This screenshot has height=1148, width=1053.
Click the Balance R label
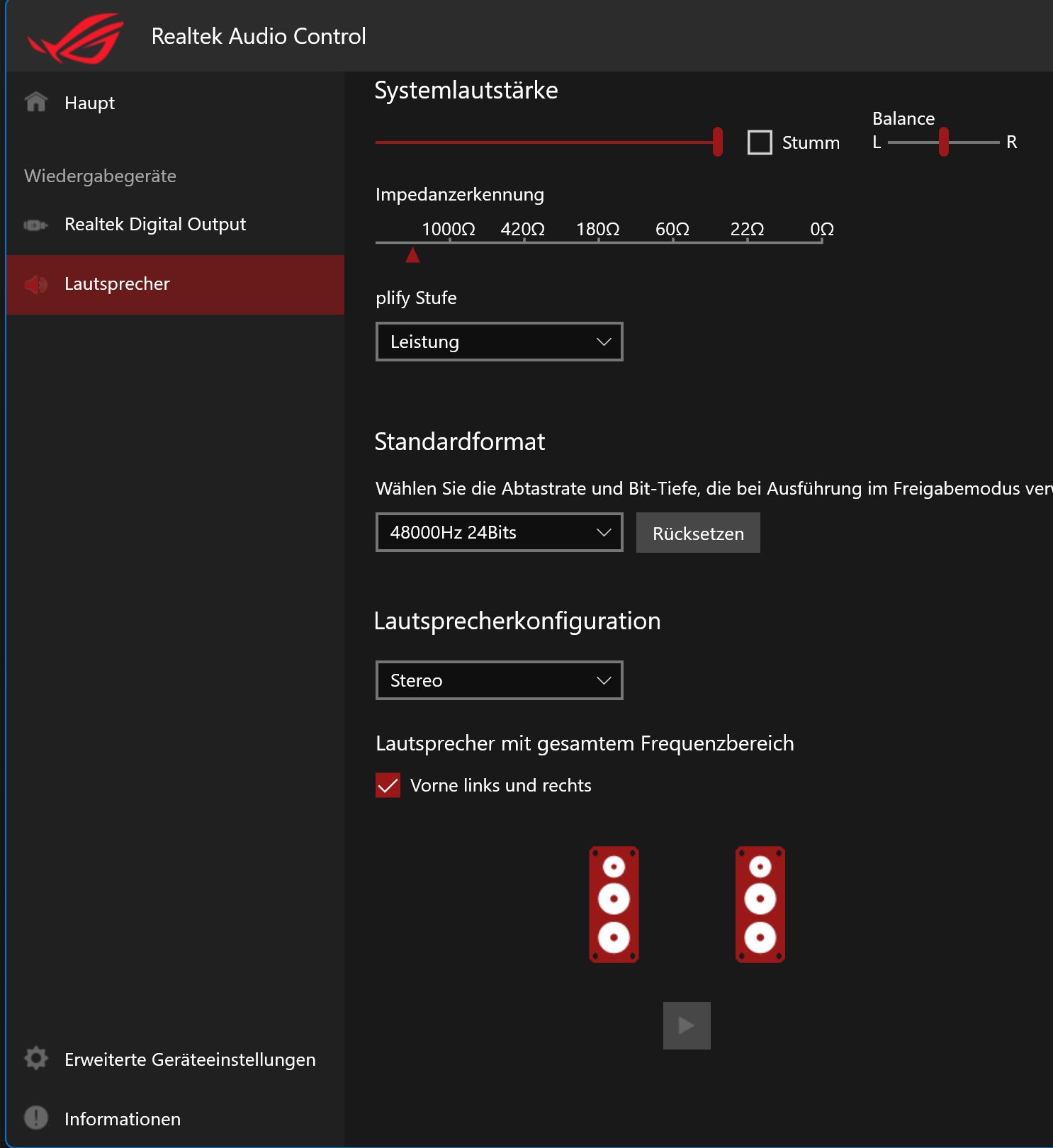coord(1012,142)
